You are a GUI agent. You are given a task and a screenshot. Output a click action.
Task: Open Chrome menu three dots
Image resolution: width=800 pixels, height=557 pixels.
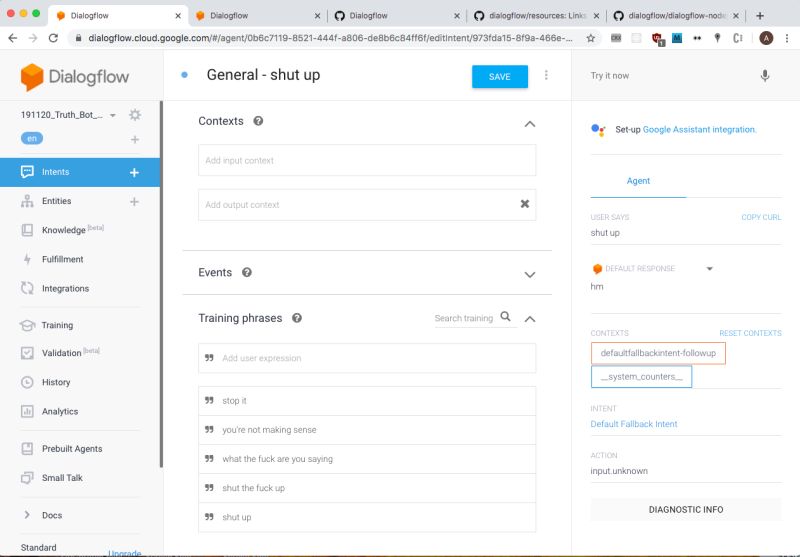pyautogui.click(x=787, y=38)
